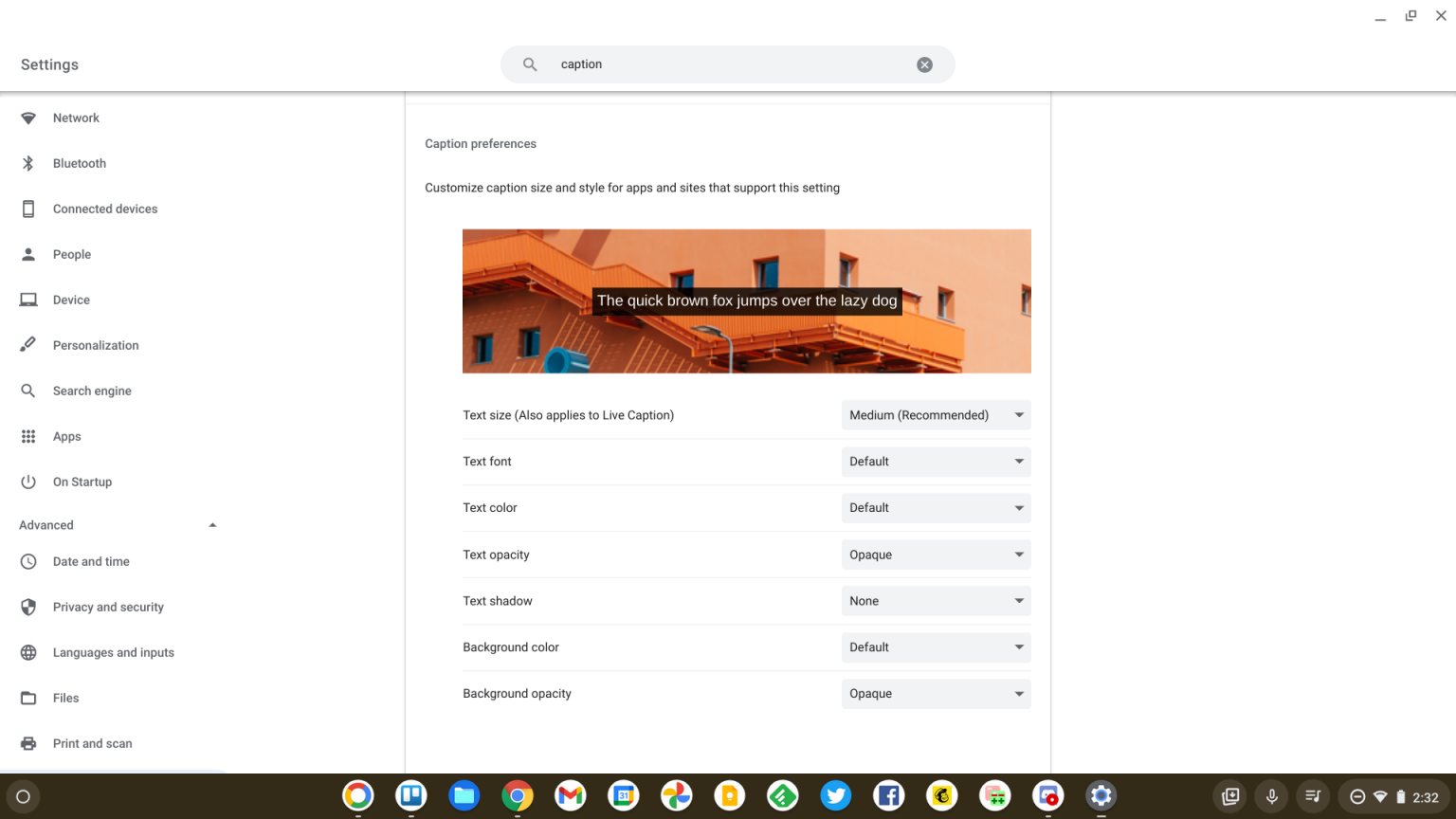Open the Mailchimp app

pos(941,796)
